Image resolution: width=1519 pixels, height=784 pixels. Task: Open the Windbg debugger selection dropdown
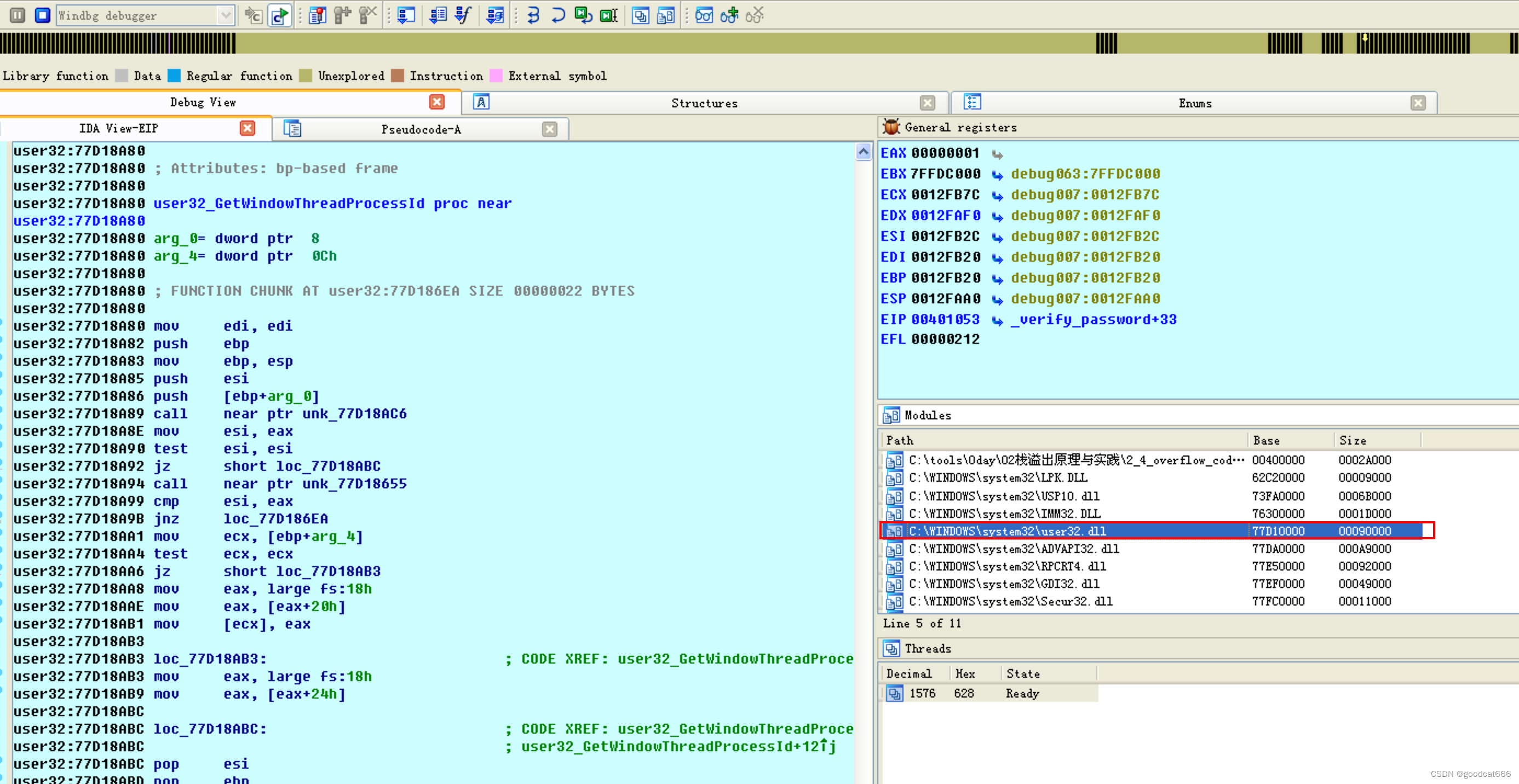coord(225,15)
